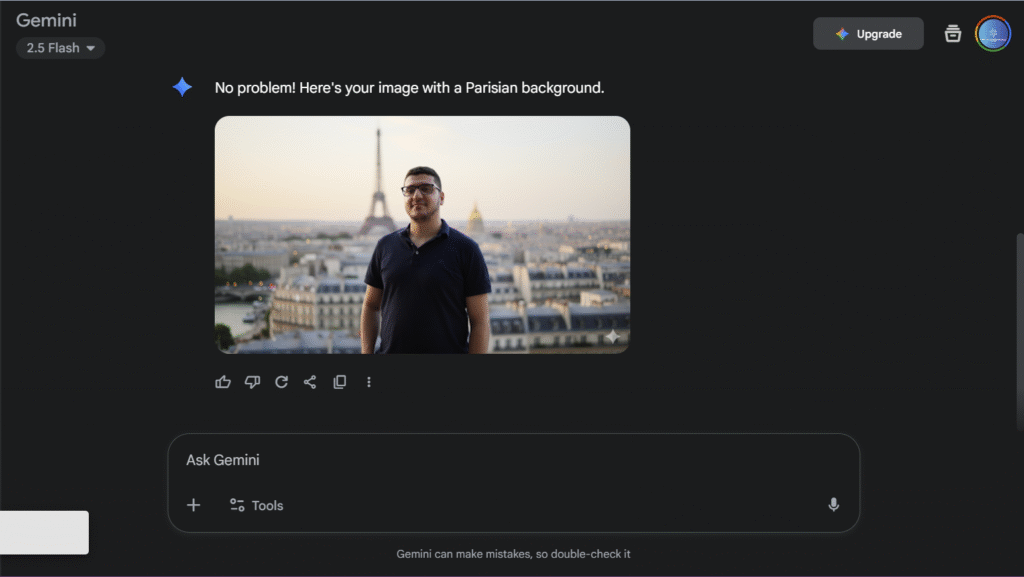Click the Upgrade button
The height and width of the screenshot is (577, 1024).
(867, 34)
